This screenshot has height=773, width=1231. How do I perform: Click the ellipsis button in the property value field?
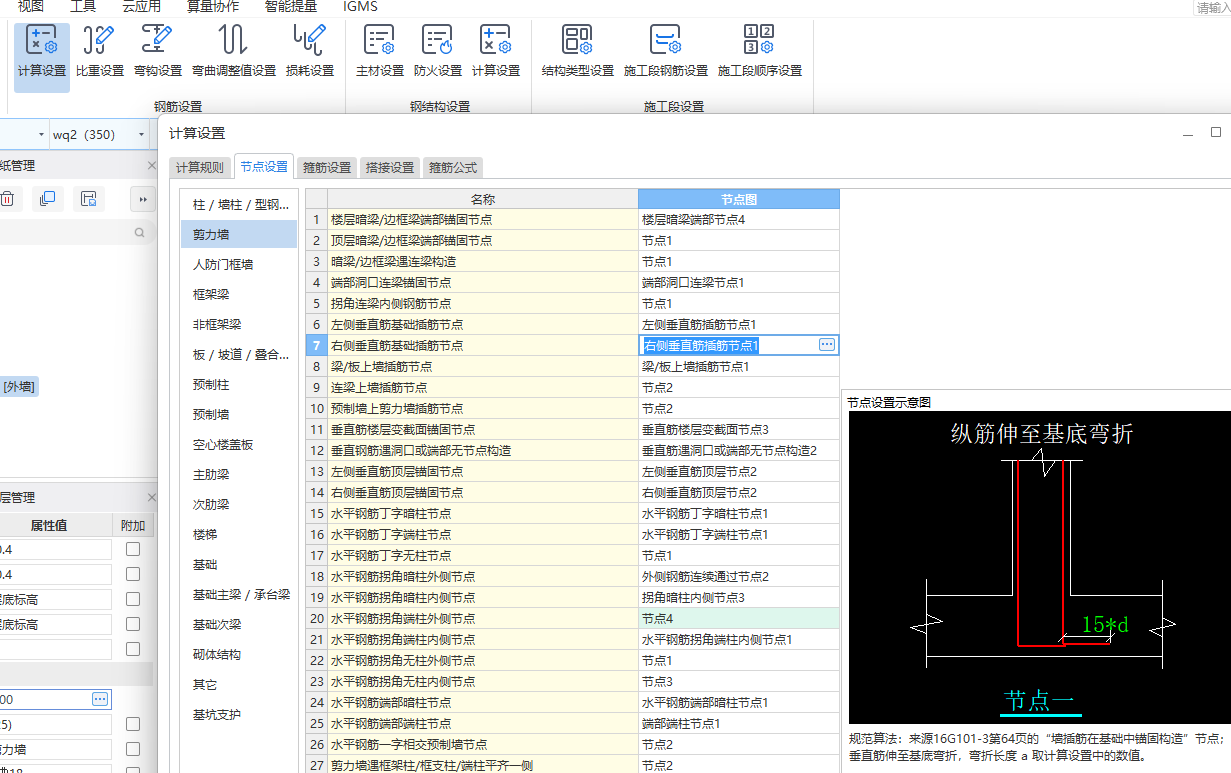(x=100, y=699)
